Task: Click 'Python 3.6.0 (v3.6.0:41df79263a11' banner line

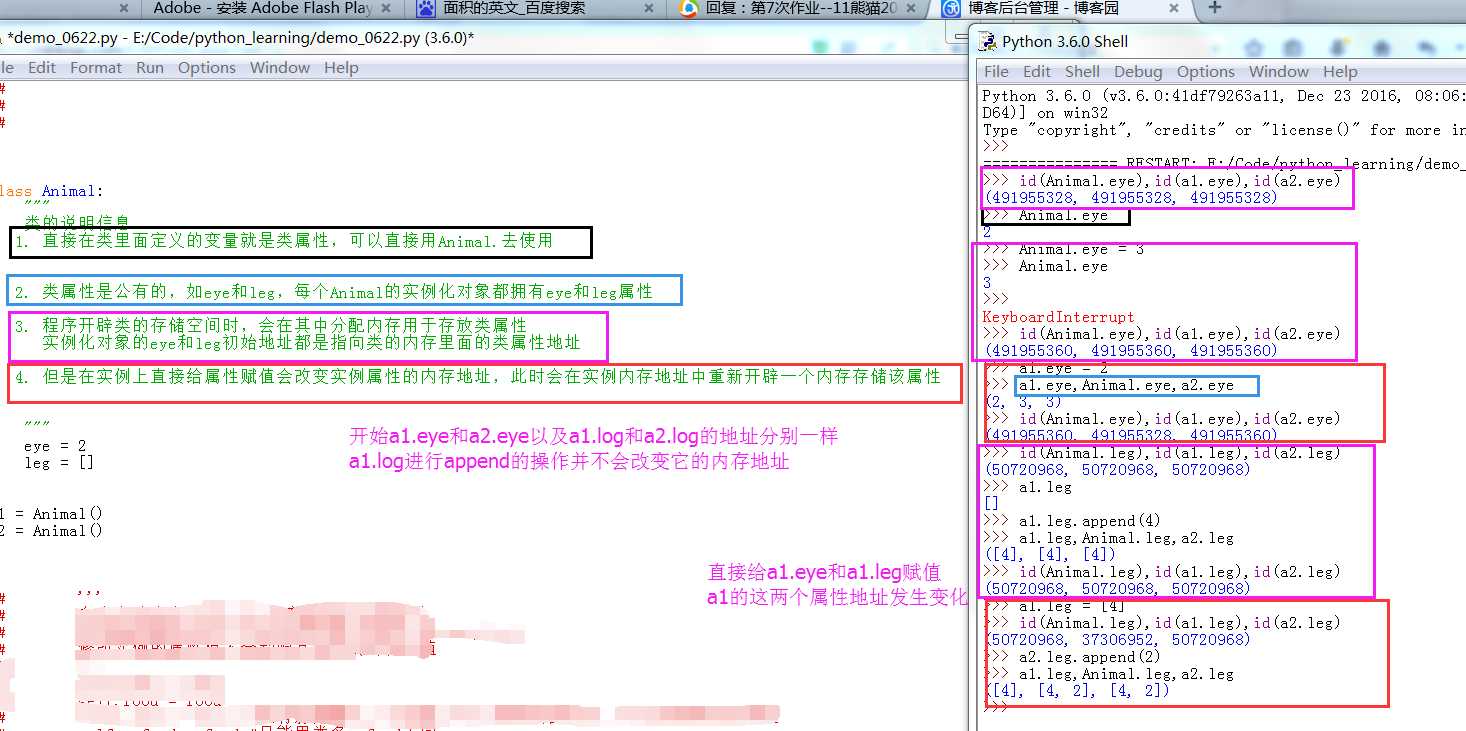Action: point(1224,96)
